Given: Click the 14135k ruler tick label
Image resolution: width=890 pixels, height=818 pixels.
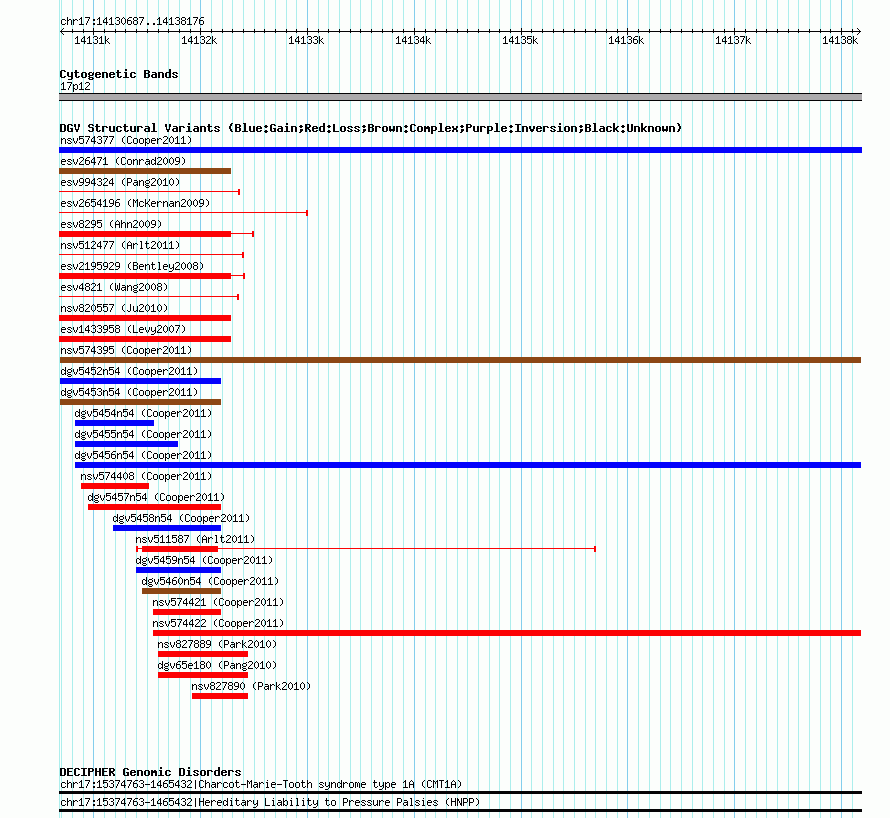Looking at the screenshot, I should click(520, 40).
